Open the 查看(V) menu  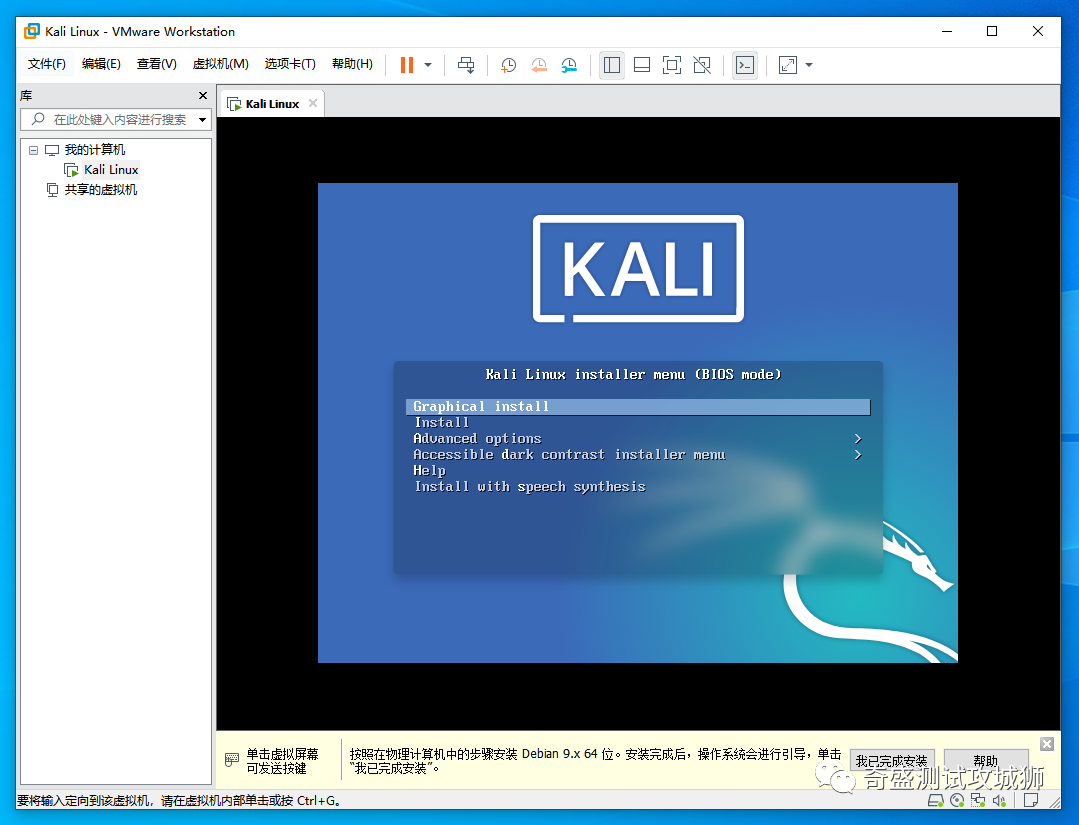click(156, 64)
